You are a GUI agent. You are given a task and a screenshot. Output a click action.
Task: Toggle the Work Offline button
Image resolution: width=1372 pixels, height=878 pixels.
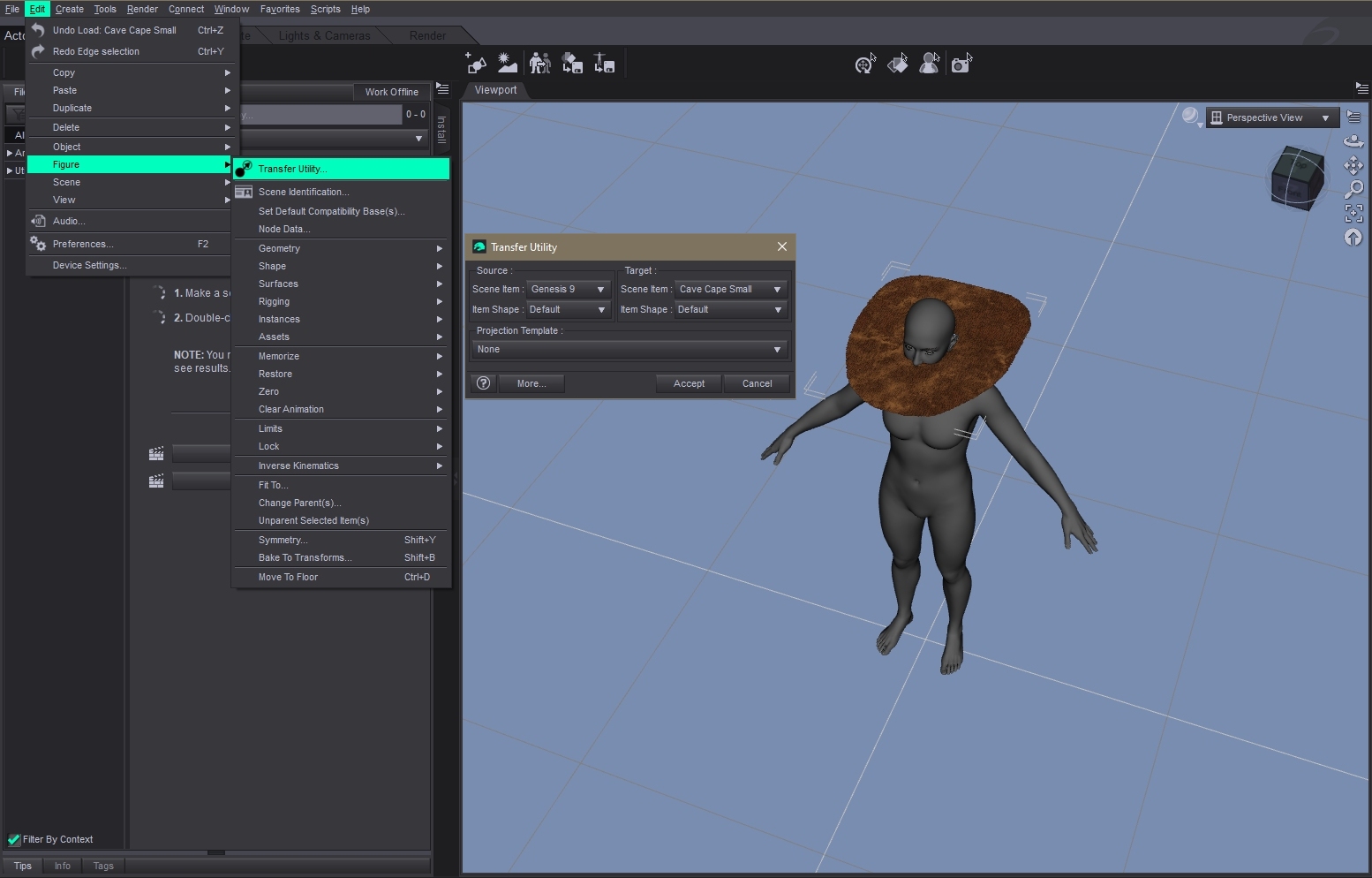391,92
